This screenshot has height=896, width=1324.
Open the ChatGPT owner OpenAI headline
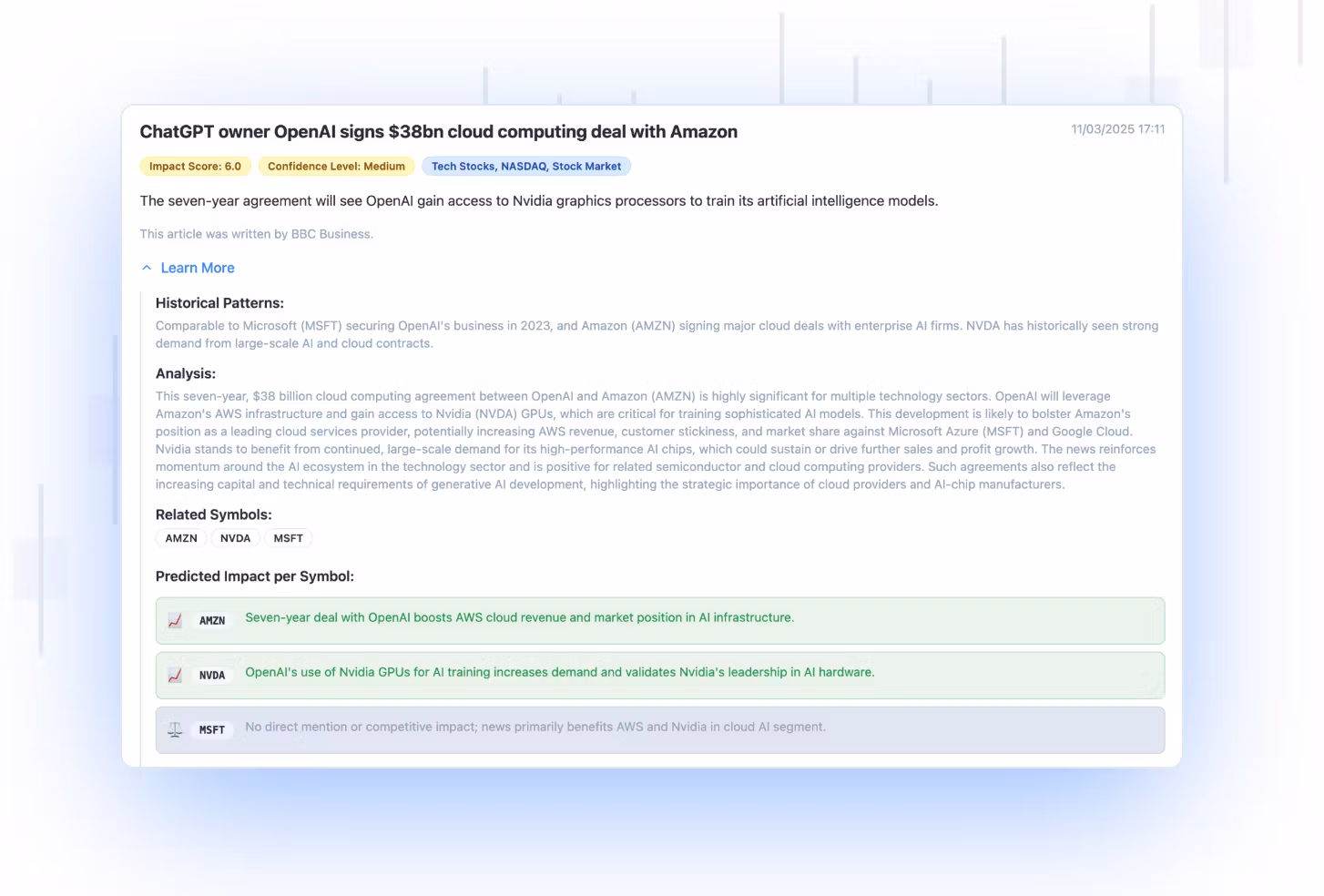pos(439,132)
